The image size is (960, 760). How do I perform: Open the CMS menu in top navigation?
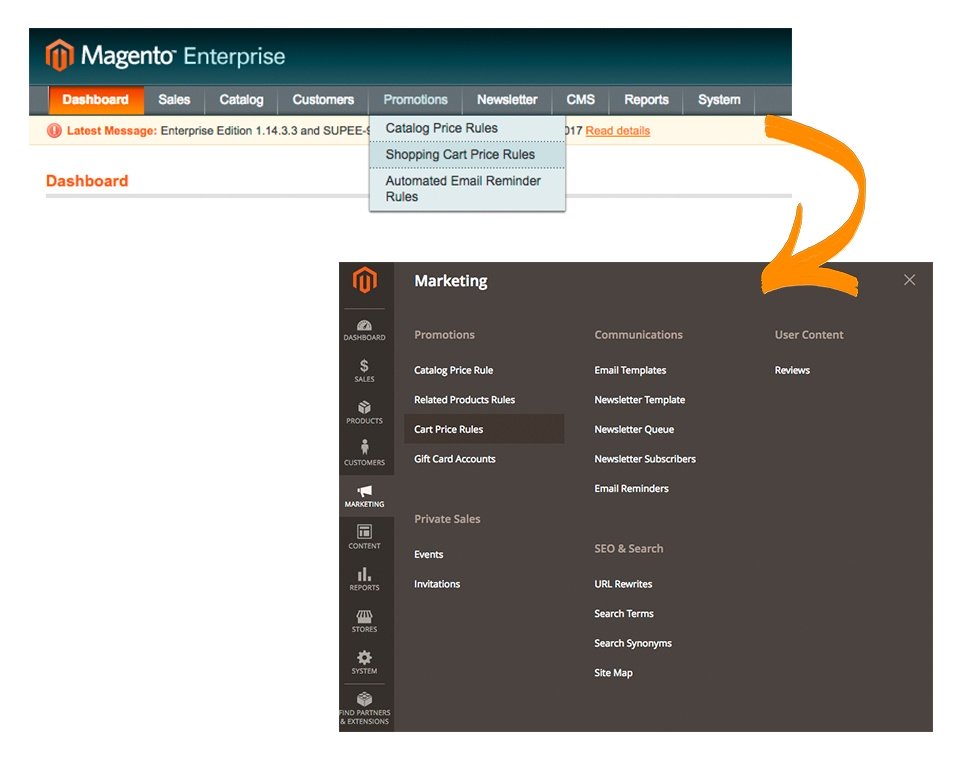(580, 100)
